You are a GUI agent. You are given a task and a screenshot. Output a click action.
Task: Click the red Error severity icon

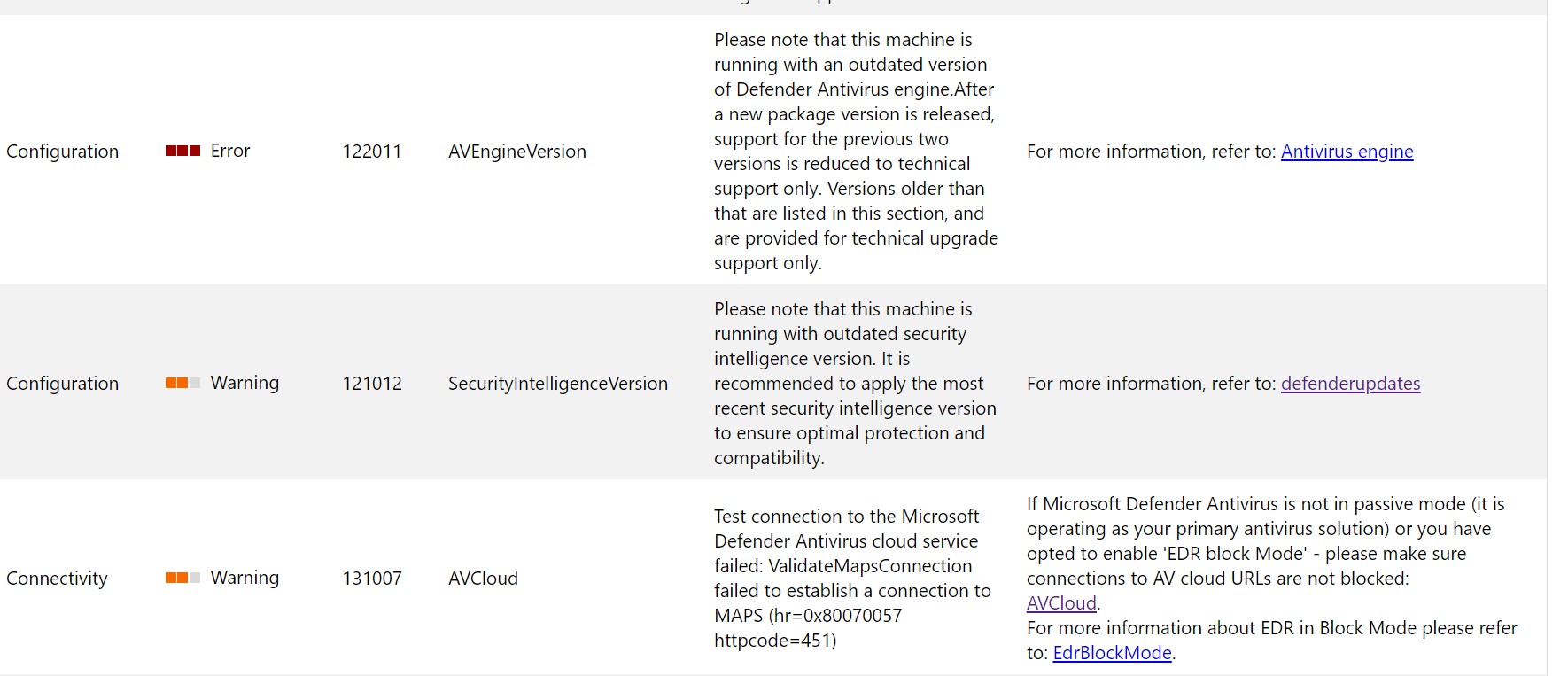click(x=182, y=152)
